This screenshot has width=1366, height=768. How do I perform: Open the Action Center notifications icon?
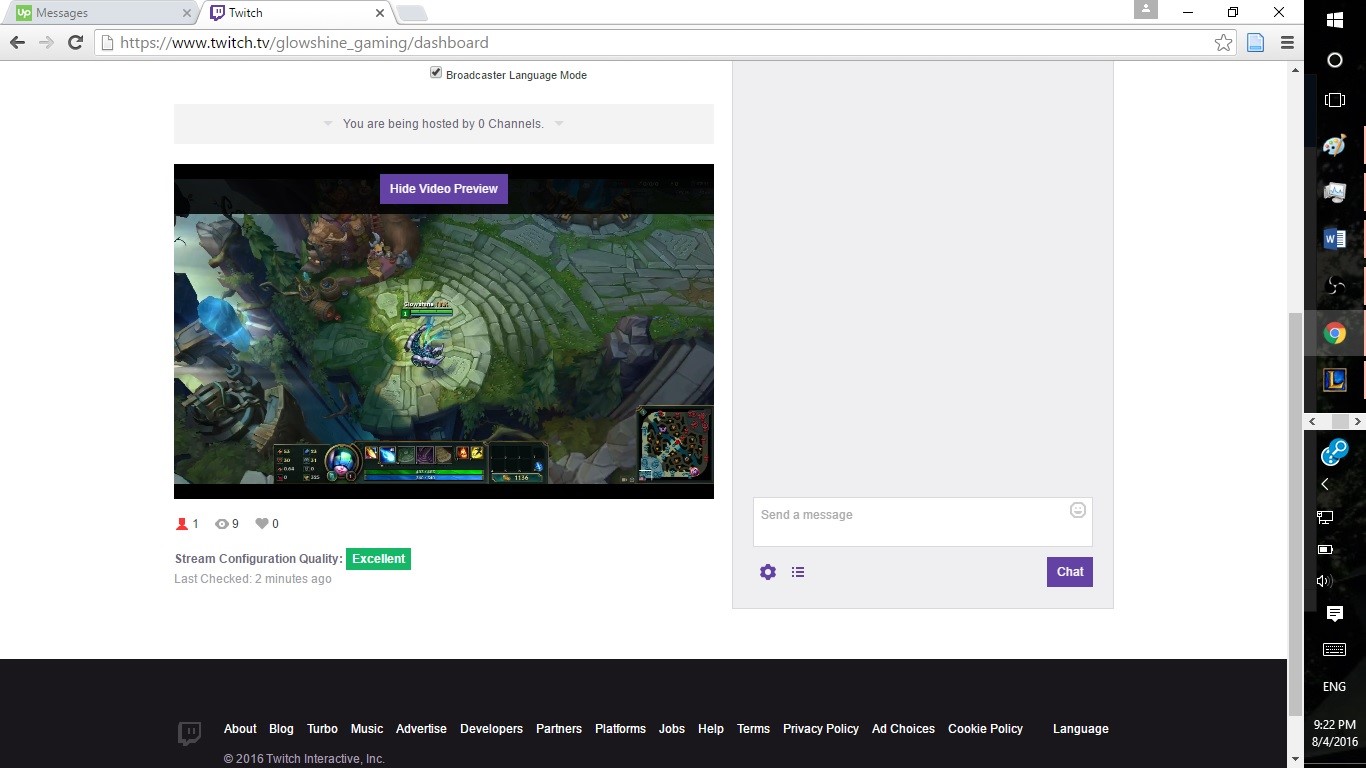click(1334, 614)
